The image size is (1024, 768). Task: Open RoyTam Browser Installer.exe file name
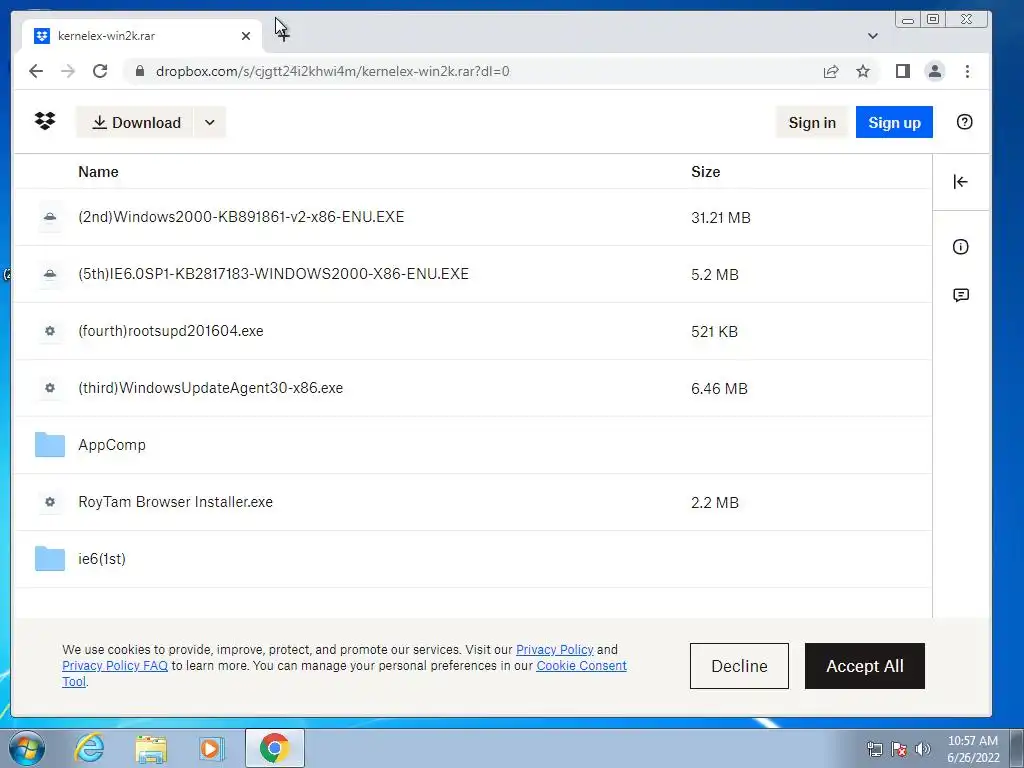pos(176,502)
